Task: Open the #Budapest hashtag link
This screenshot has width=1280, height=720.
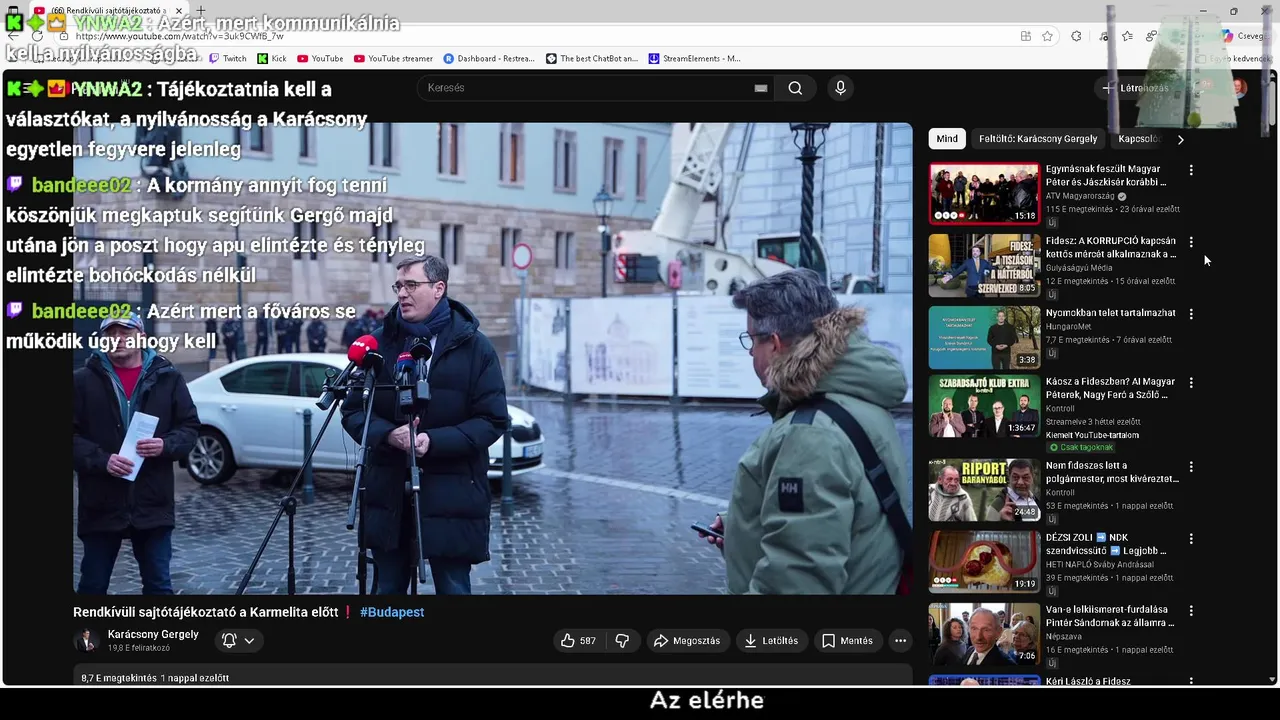Action: (392, 612)
